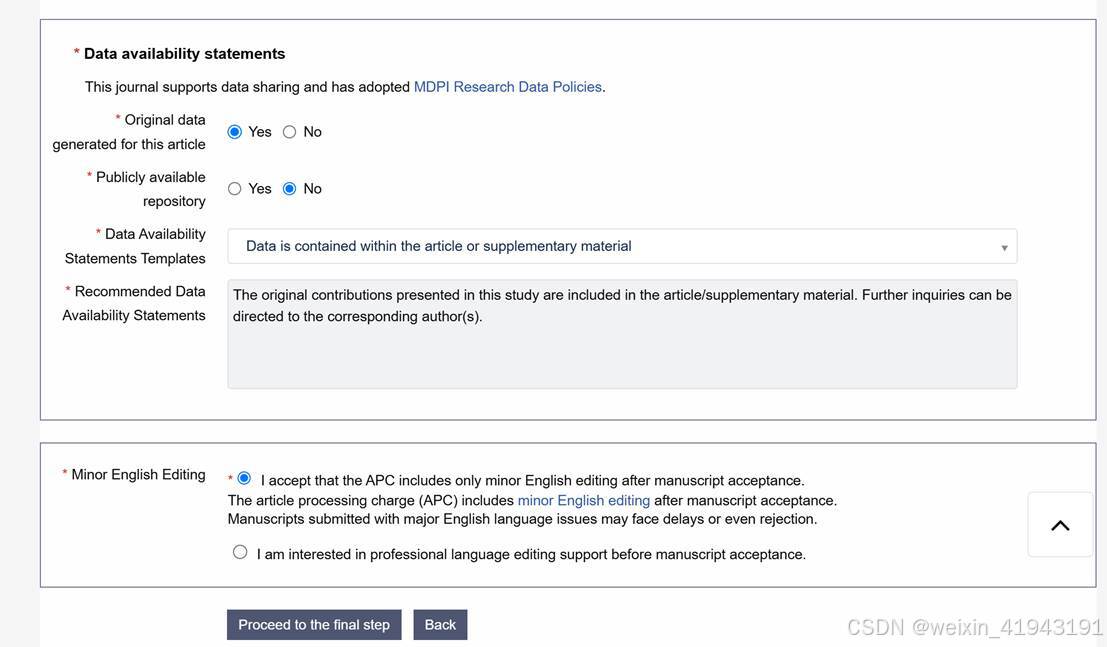Click the 'I accept that the APC includes' label text

(x=532, y=481)
